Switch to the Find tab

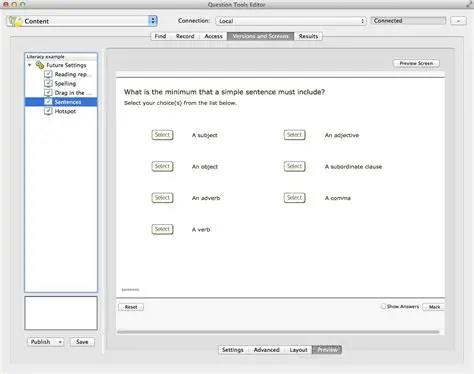pos(160,36)
